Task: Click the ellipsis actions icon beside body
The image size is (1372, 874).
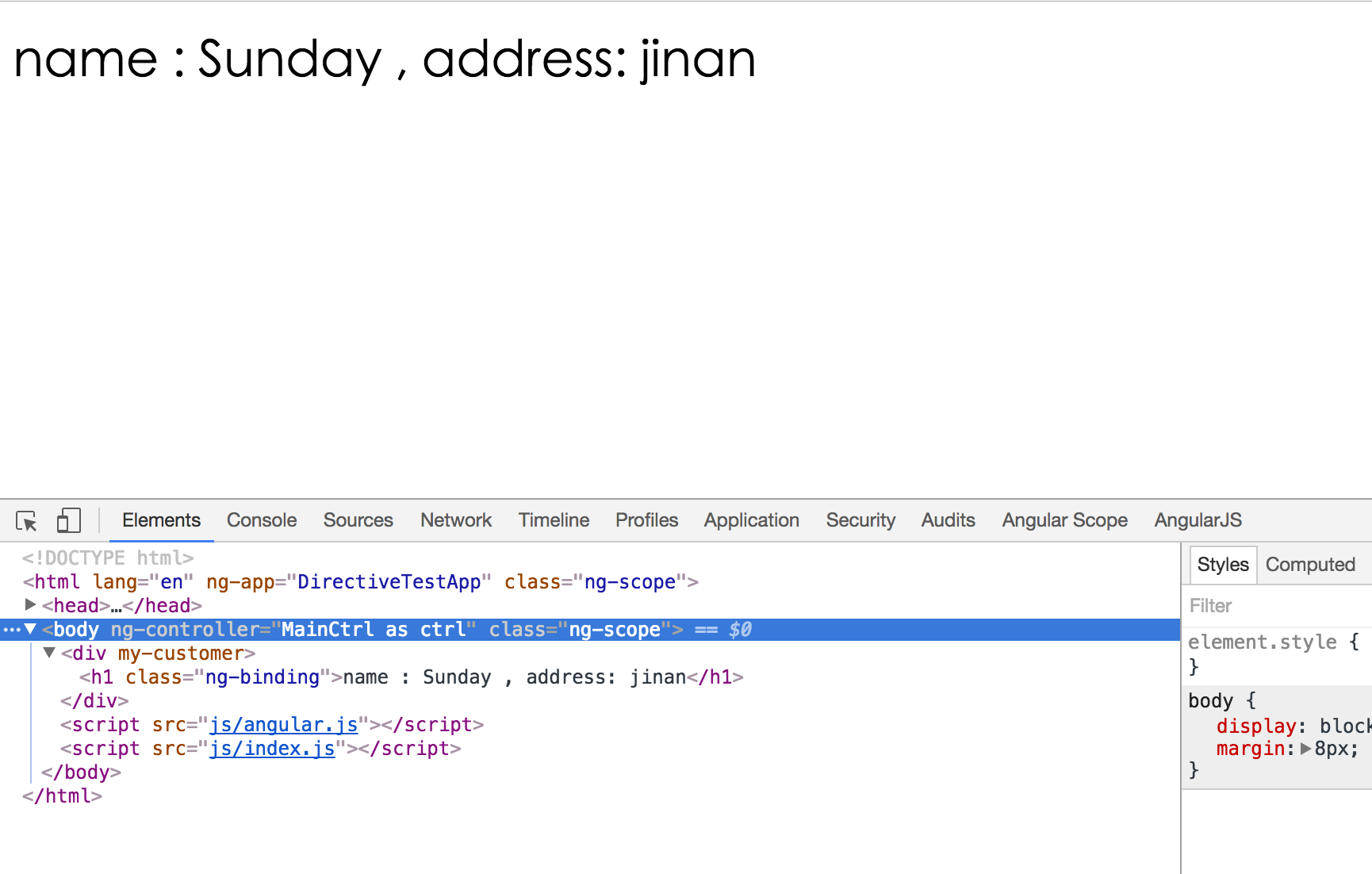Action: (x=11, y=630)
